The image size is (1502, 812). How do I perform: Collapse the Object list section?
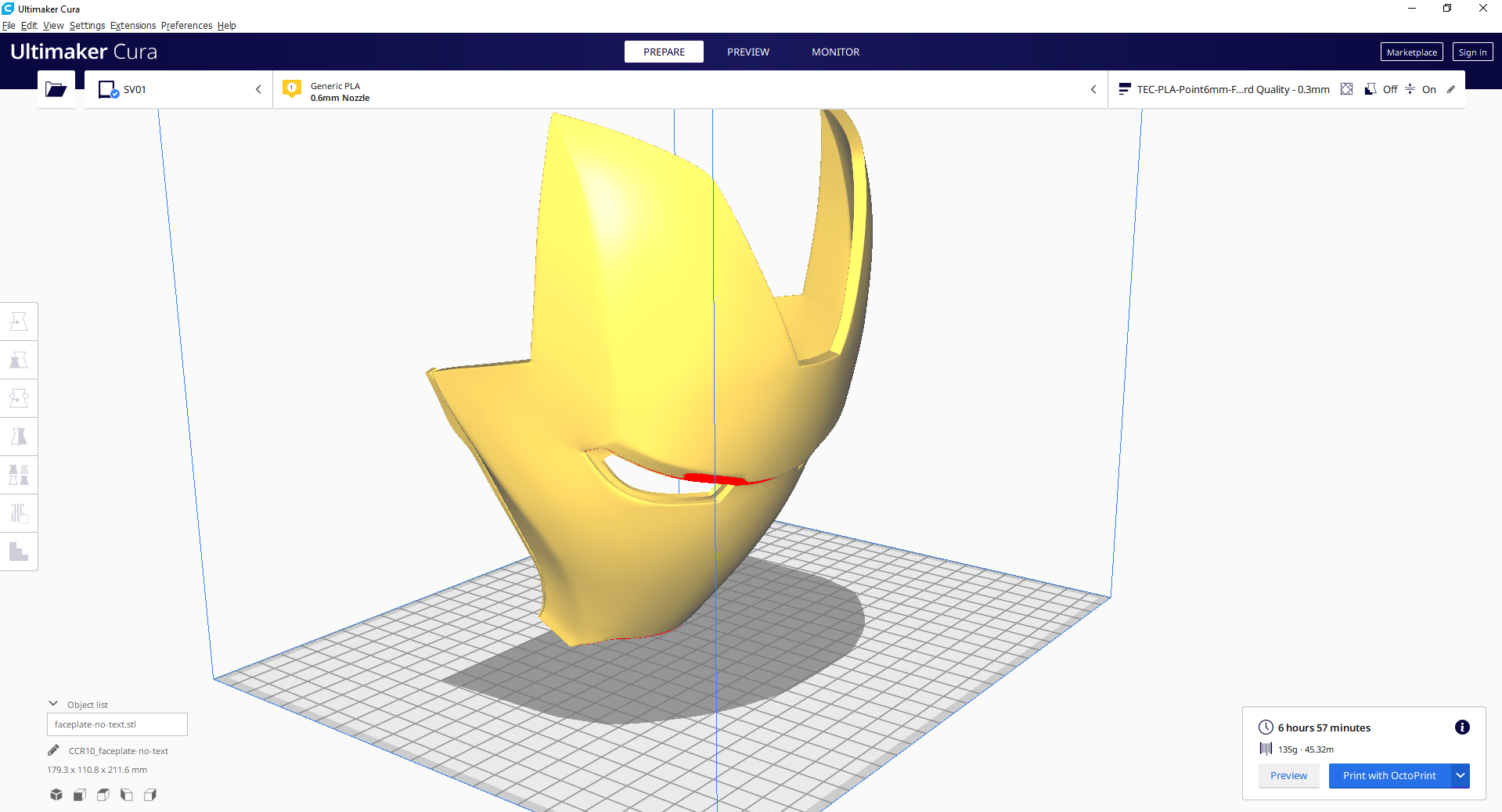point(53,704)
